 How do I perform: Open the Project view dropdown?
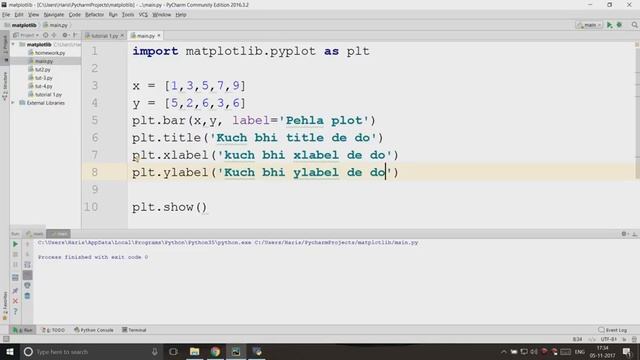point(26,36)
